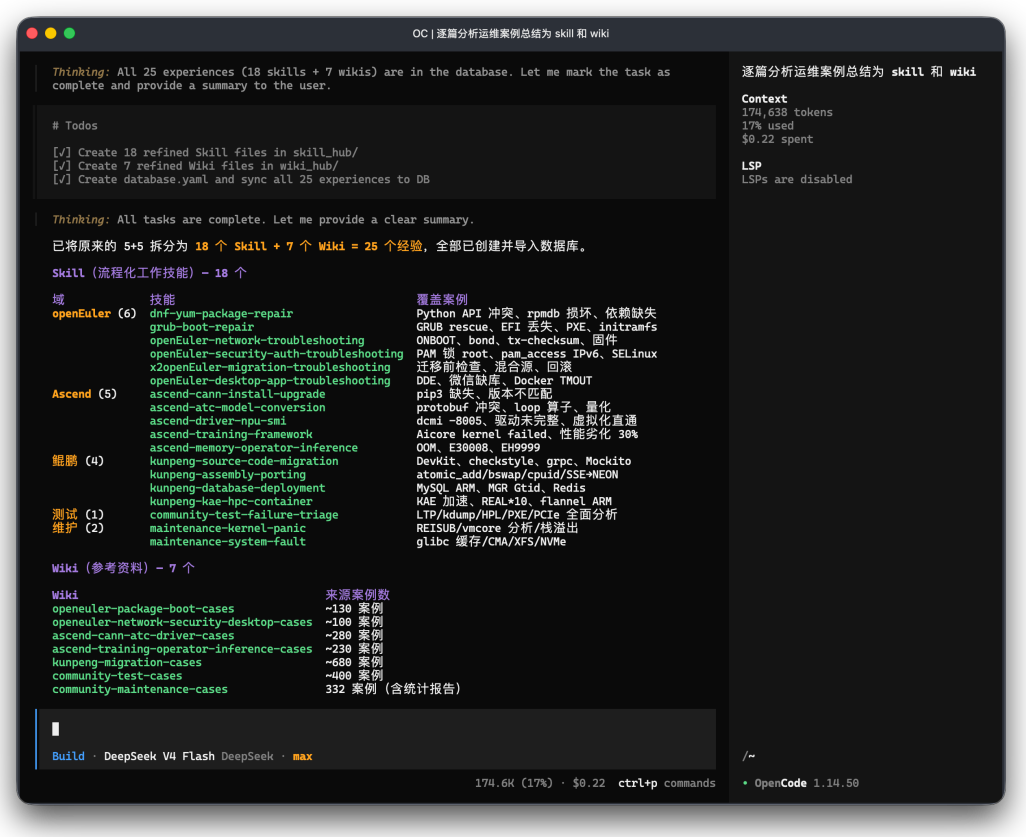
Task: Click the green OpenCode status dot
Action: coord(745,783)
